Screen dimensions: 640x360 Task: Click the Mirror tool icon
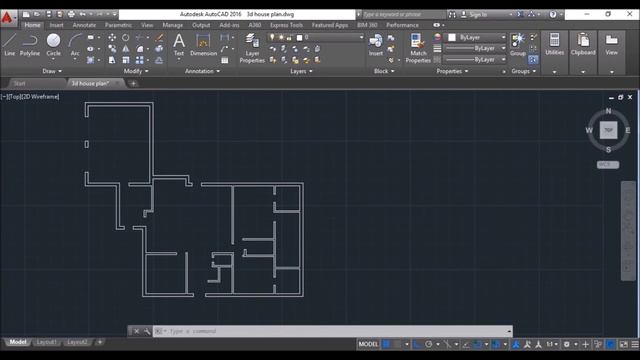tap(126, 49)
